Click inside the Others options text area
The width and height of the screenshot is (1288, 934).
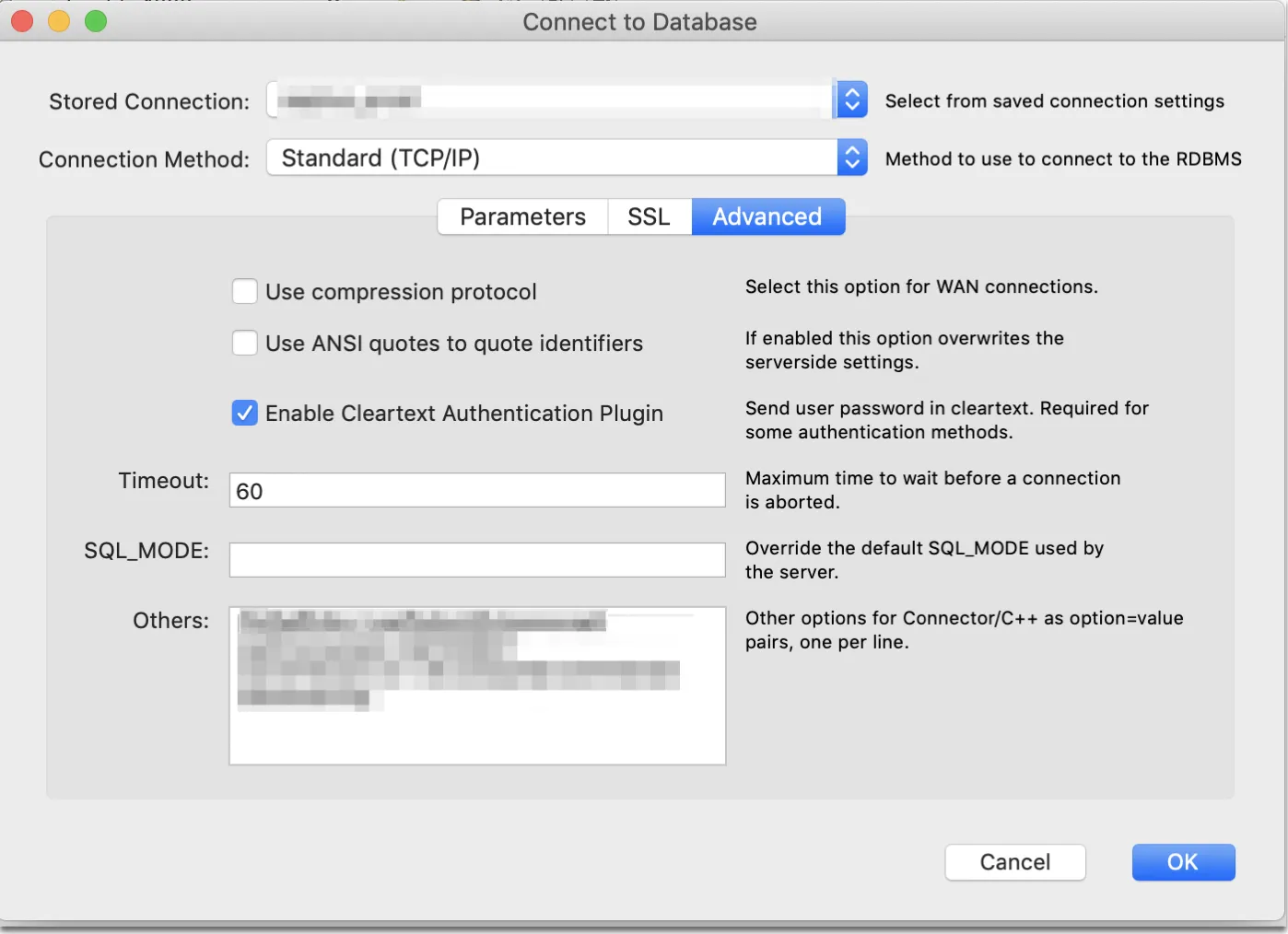477,718
